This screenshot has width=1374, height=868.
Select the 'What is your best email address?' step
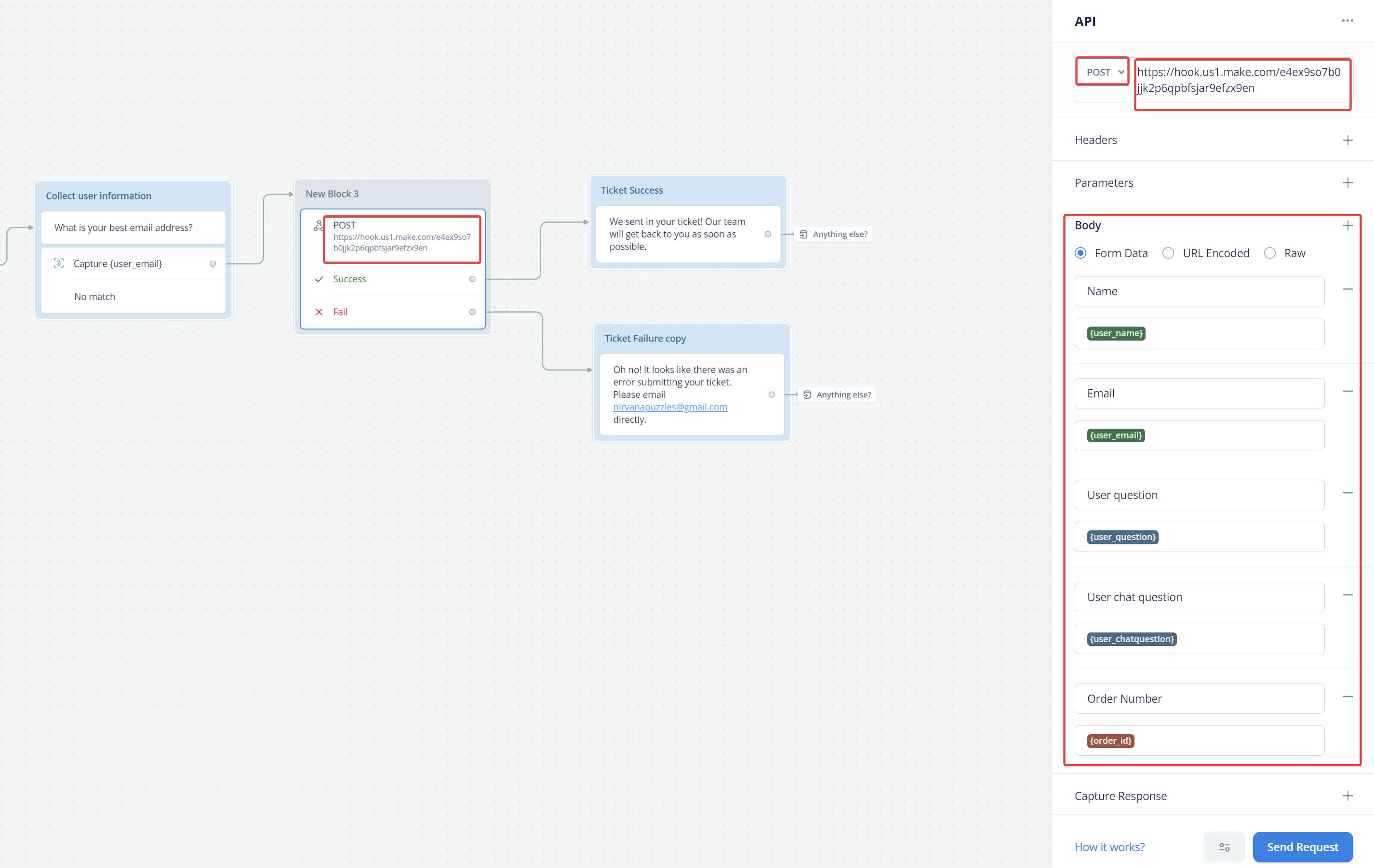tap(133, 227)
